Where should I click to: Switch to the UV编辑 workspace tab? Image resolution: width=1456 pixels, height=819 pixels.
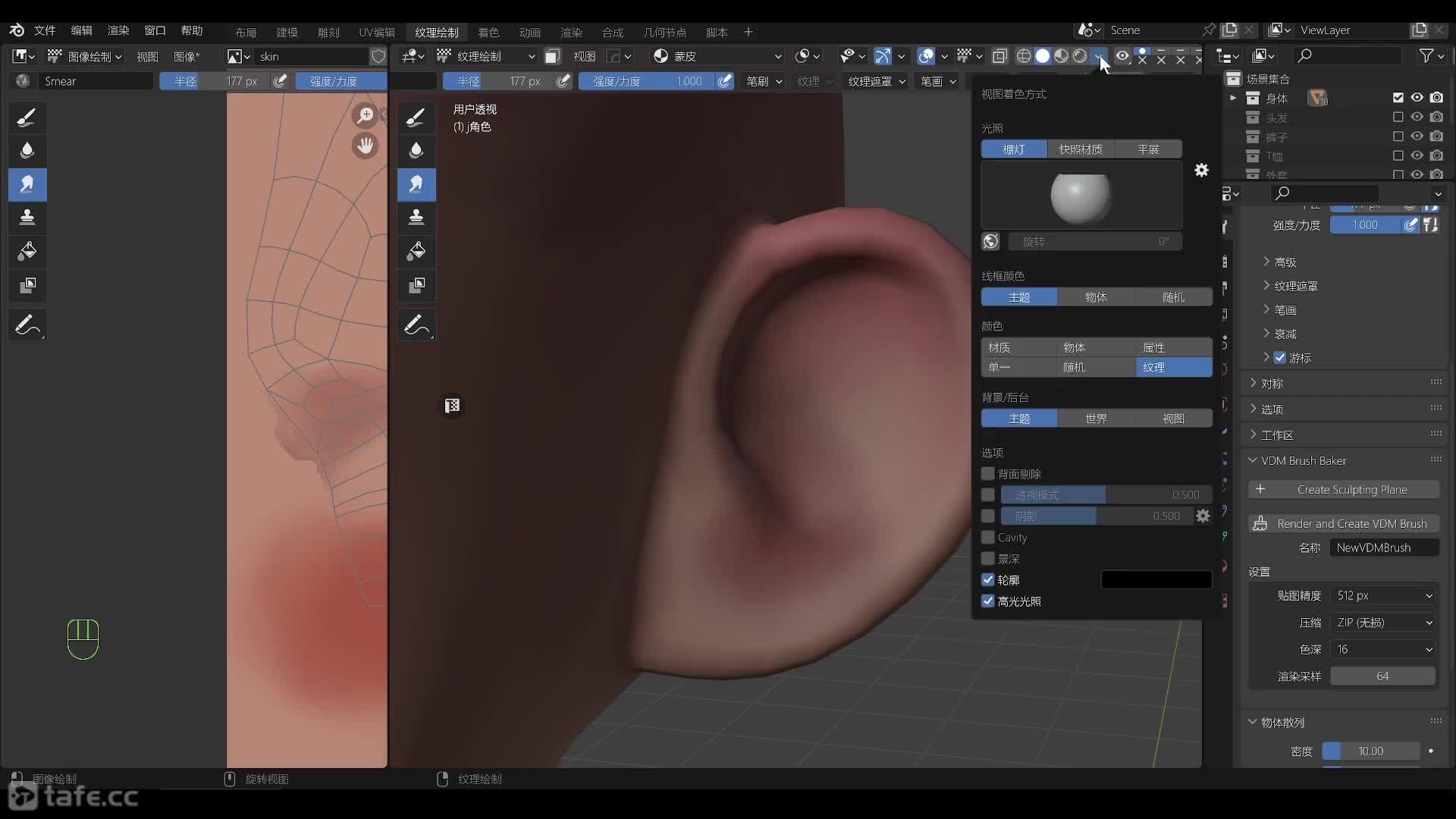point(376,32)
